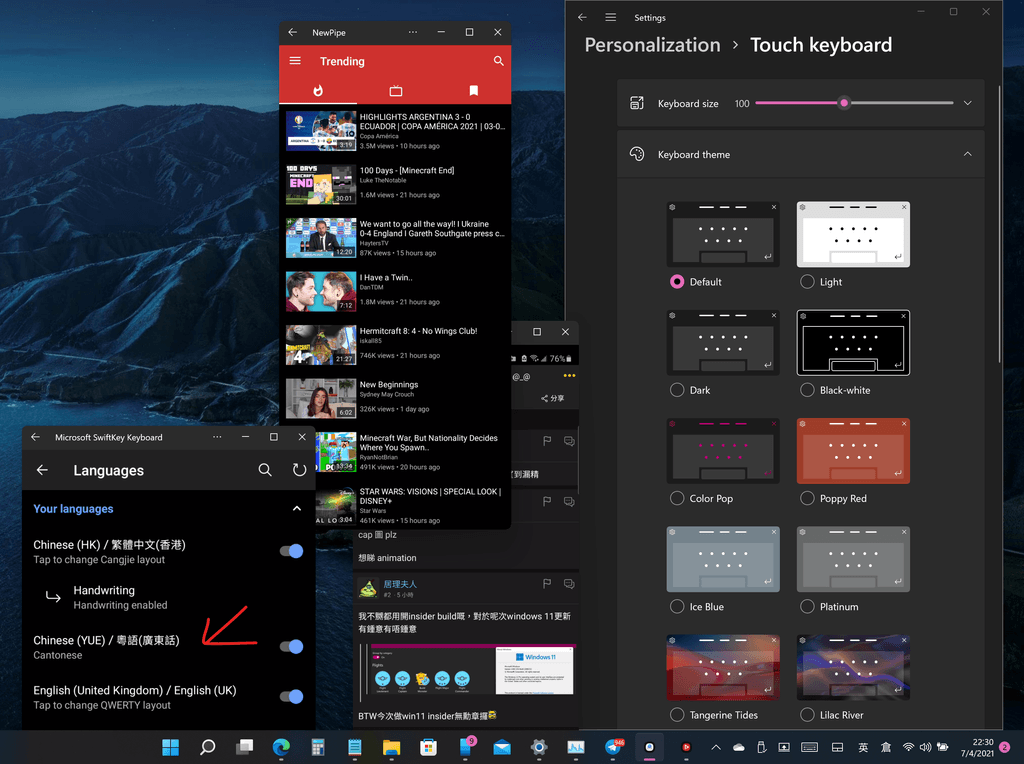Click the NewPipe search icon
The image size is (1024, 764).
pyautogui.click(x=498, y=61)
